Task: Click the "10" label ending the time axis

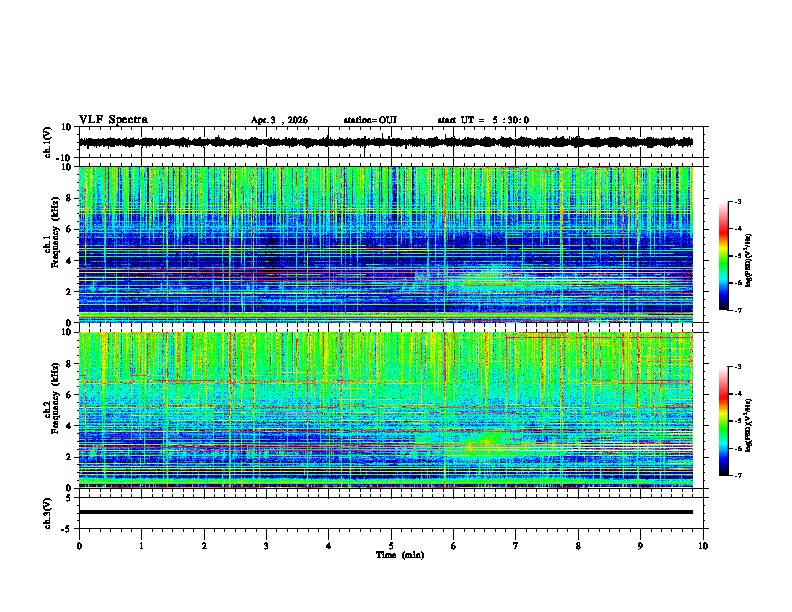Action: (703, 546)
